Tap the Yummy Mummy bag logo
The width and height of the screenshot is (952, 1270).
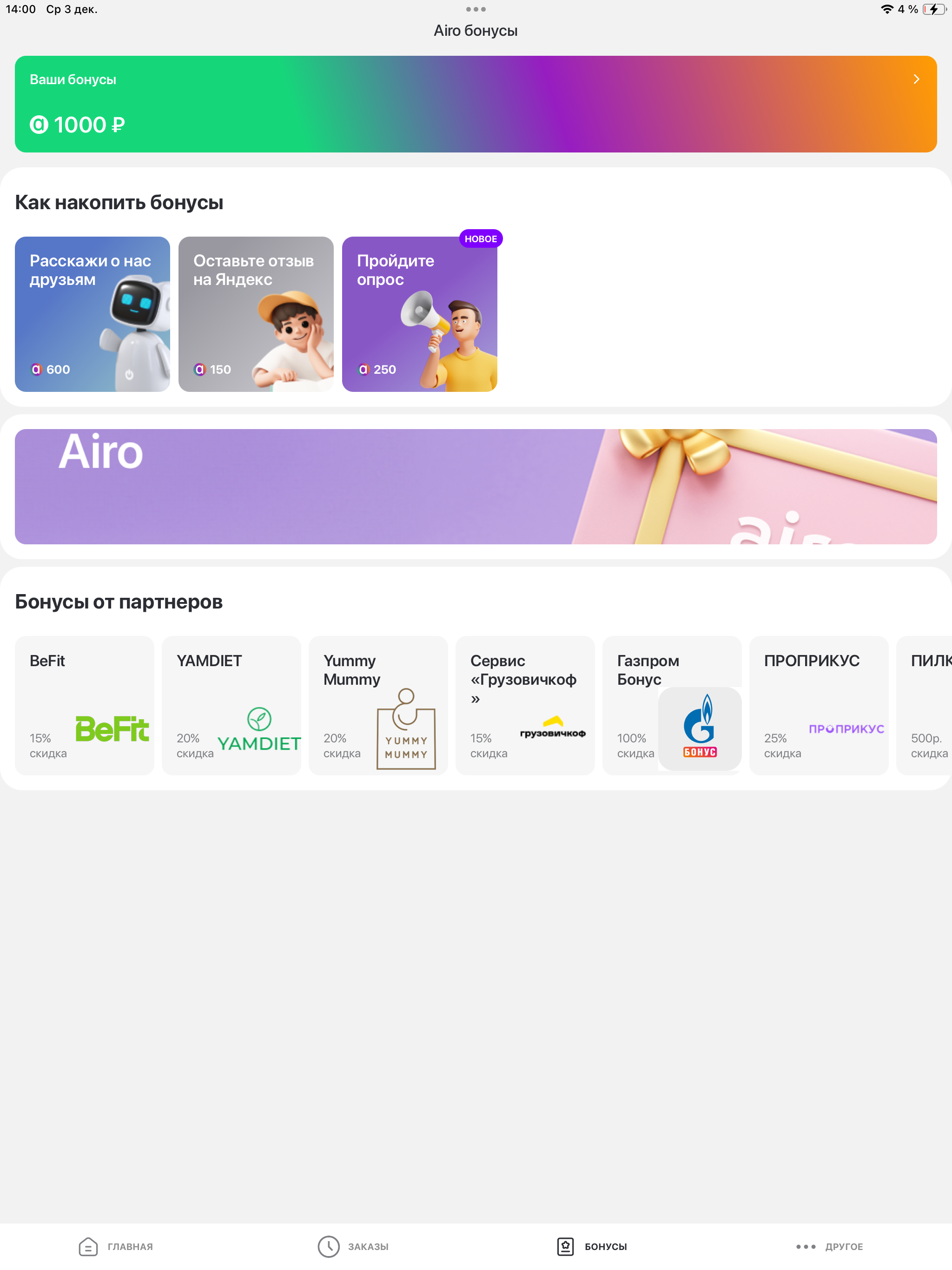[x=406, y=728]
